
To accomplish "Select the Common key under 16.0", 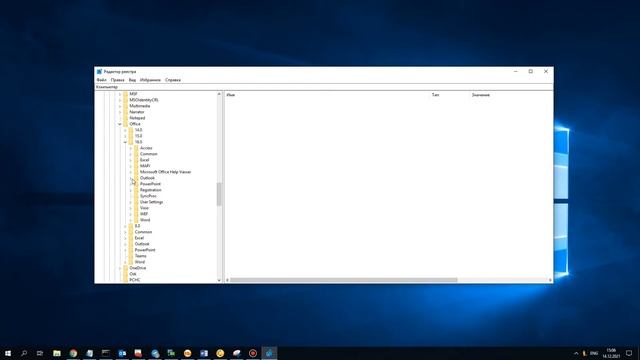I will tap(149, 154).
